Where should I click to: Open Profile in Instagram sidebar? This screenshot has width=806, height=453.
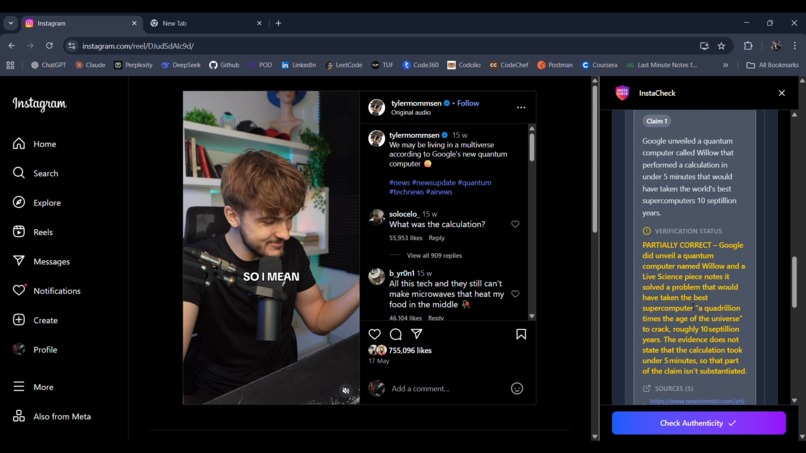(34, 349)
